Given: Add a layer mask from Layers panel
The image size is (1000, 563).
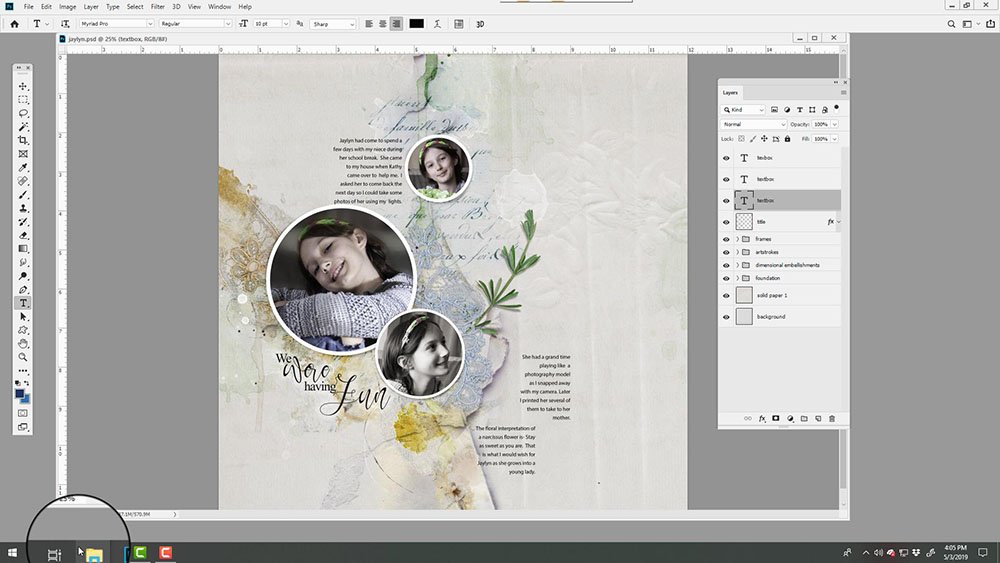Looking at the screenshot, I should [x=776, y=418].
